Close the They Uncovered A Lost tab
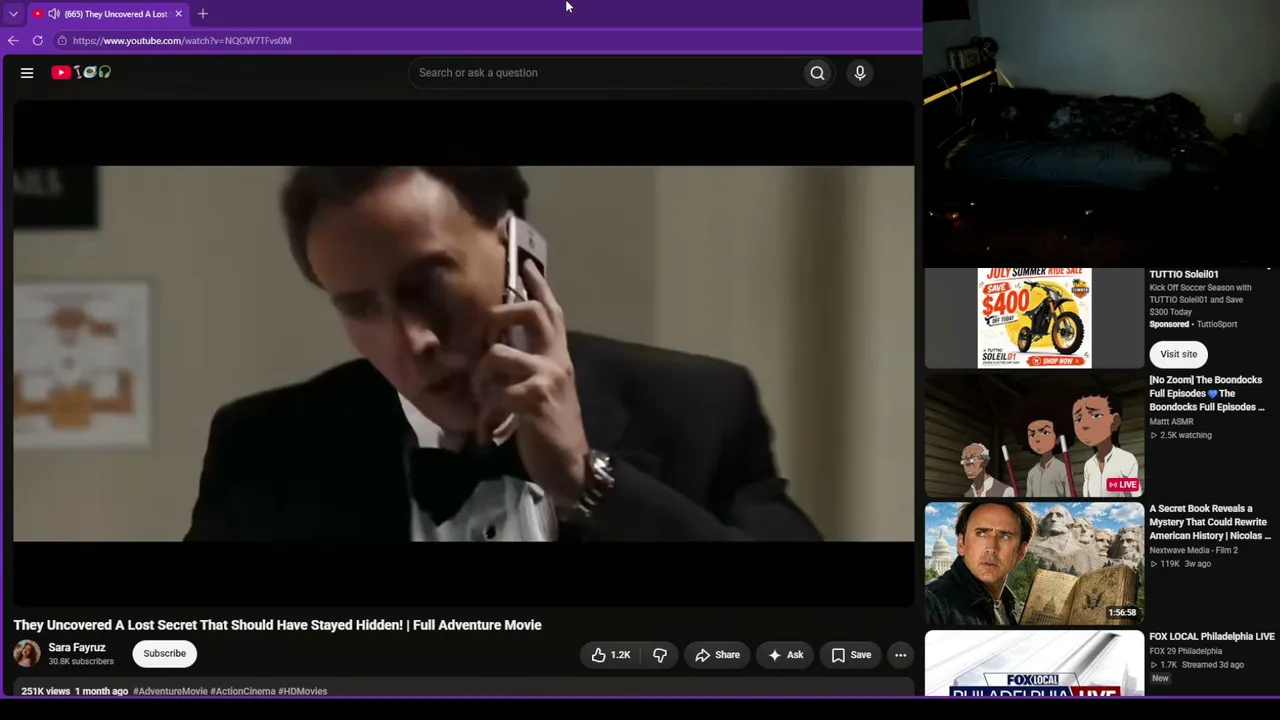 [x=178, y=14]
